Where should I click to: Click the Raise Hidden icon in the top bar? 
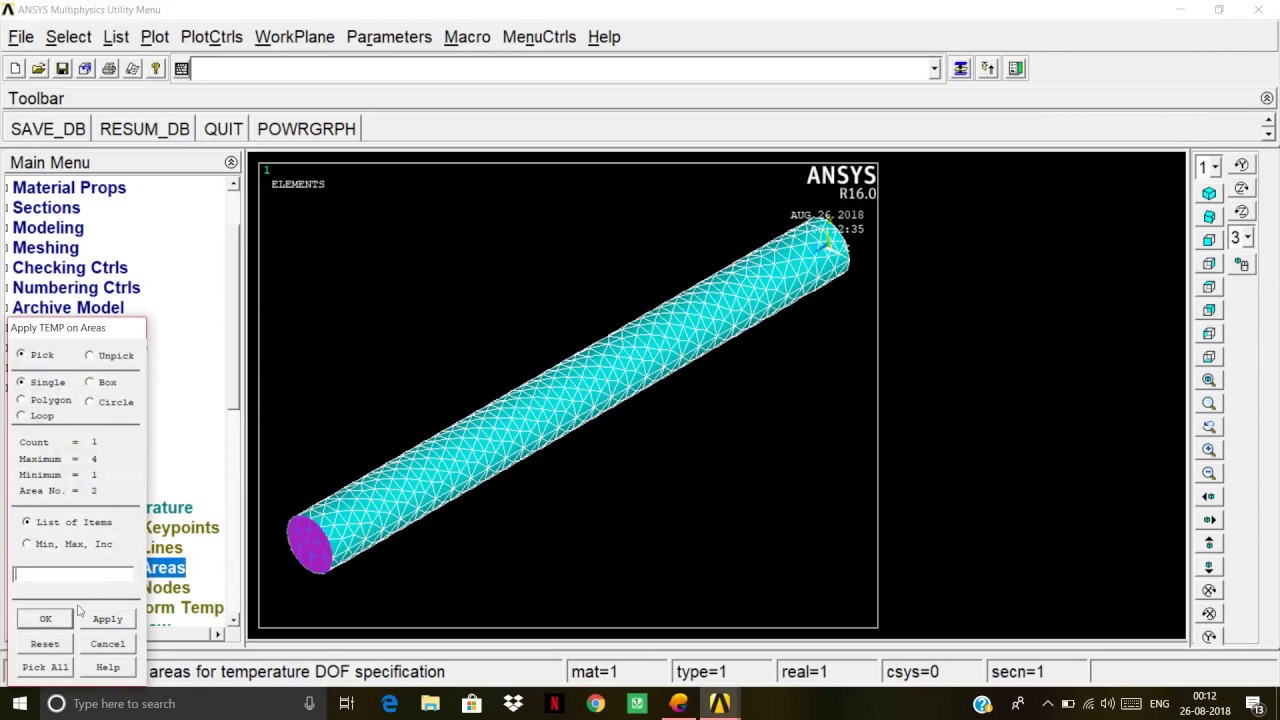pos(961,68)
